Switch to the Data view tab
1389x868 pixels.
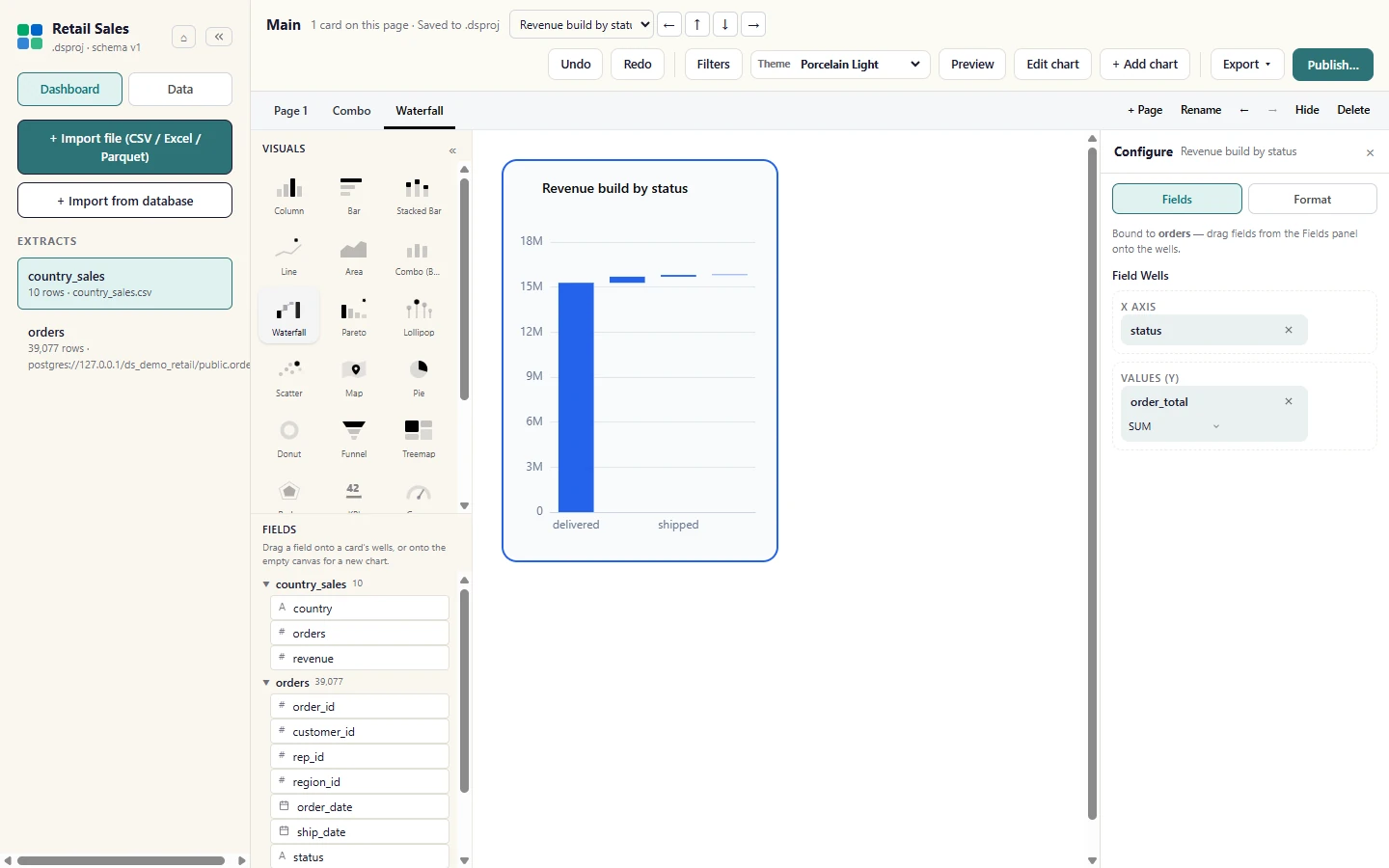[180, 89]
